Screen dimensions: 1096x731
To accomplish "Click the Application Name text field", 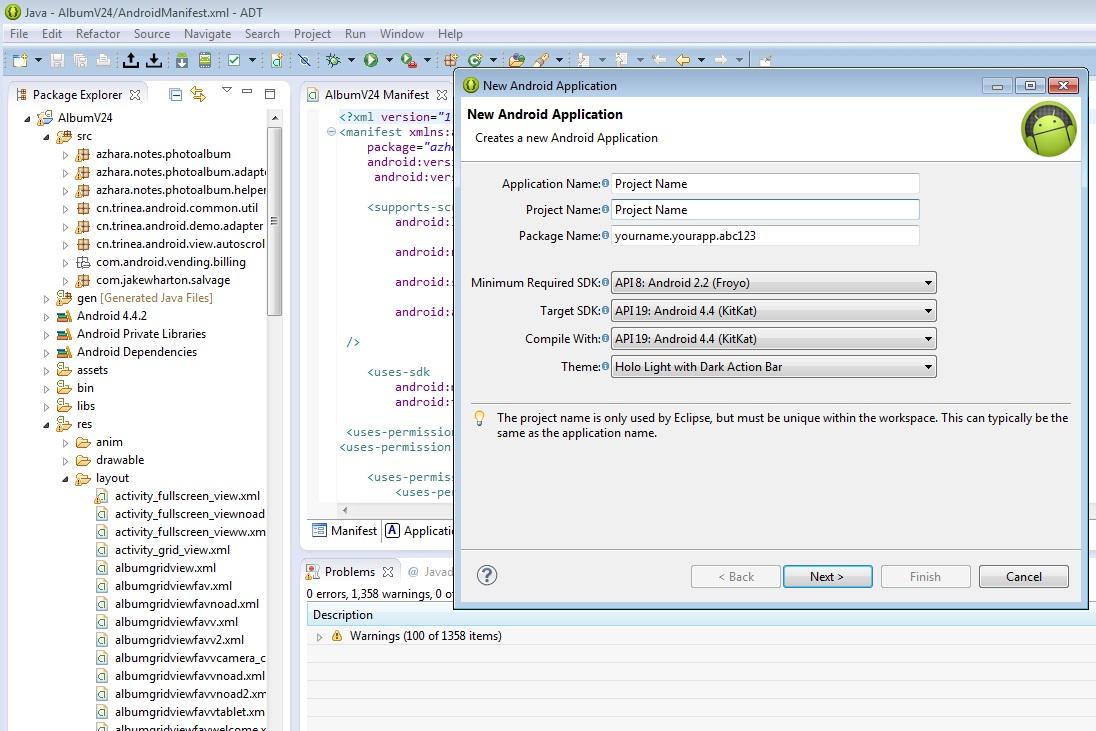I will [x=764, y=184].
